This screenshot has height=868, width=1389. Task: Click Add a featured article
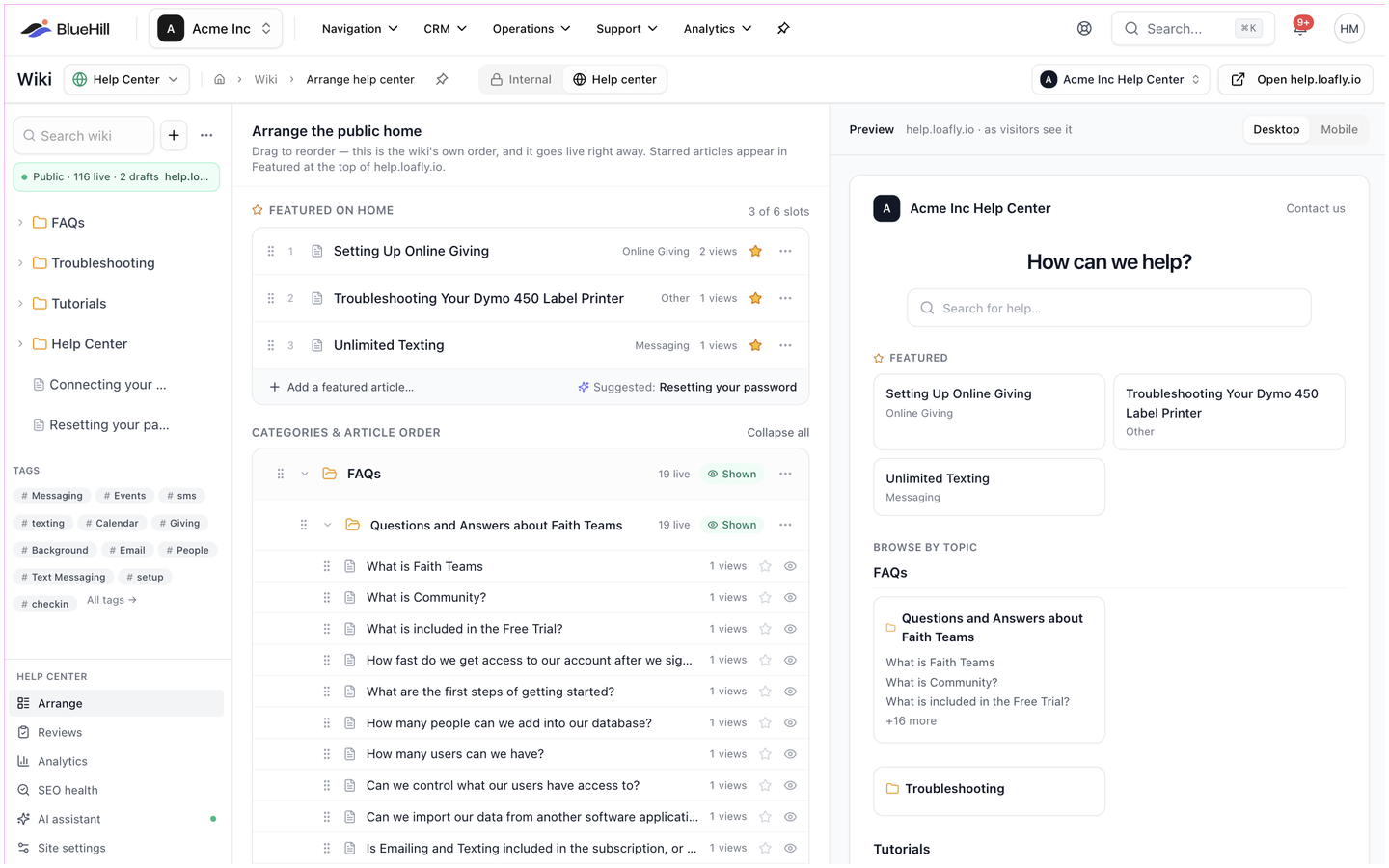coord(341,387)
